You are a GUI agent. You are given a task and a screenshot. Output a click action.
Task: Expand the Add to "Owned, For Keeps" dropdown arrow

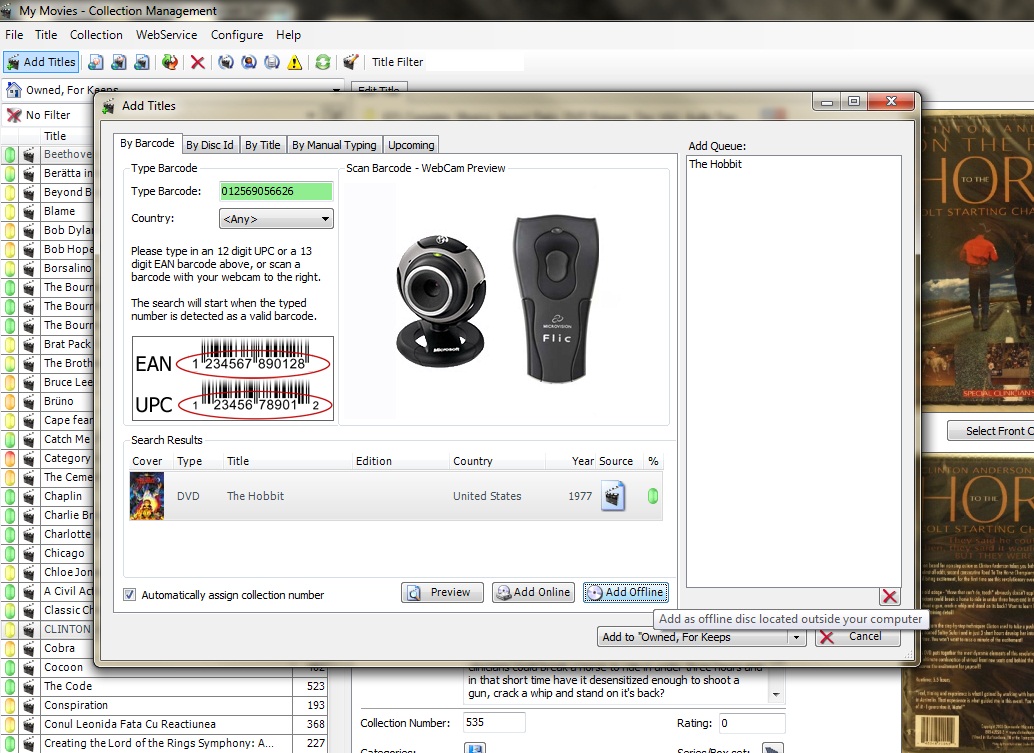[x=796, y=637]
